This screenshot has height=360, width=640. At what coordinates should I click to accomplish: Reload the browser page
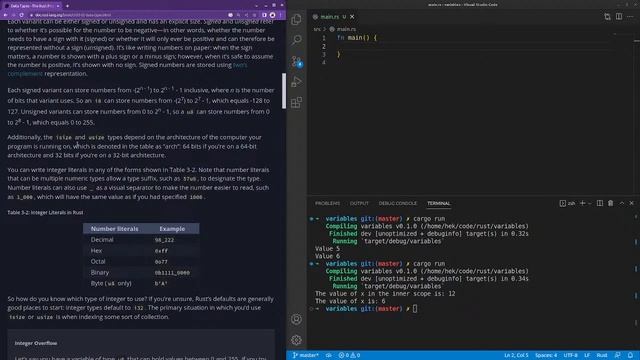[x=22, y=15]
